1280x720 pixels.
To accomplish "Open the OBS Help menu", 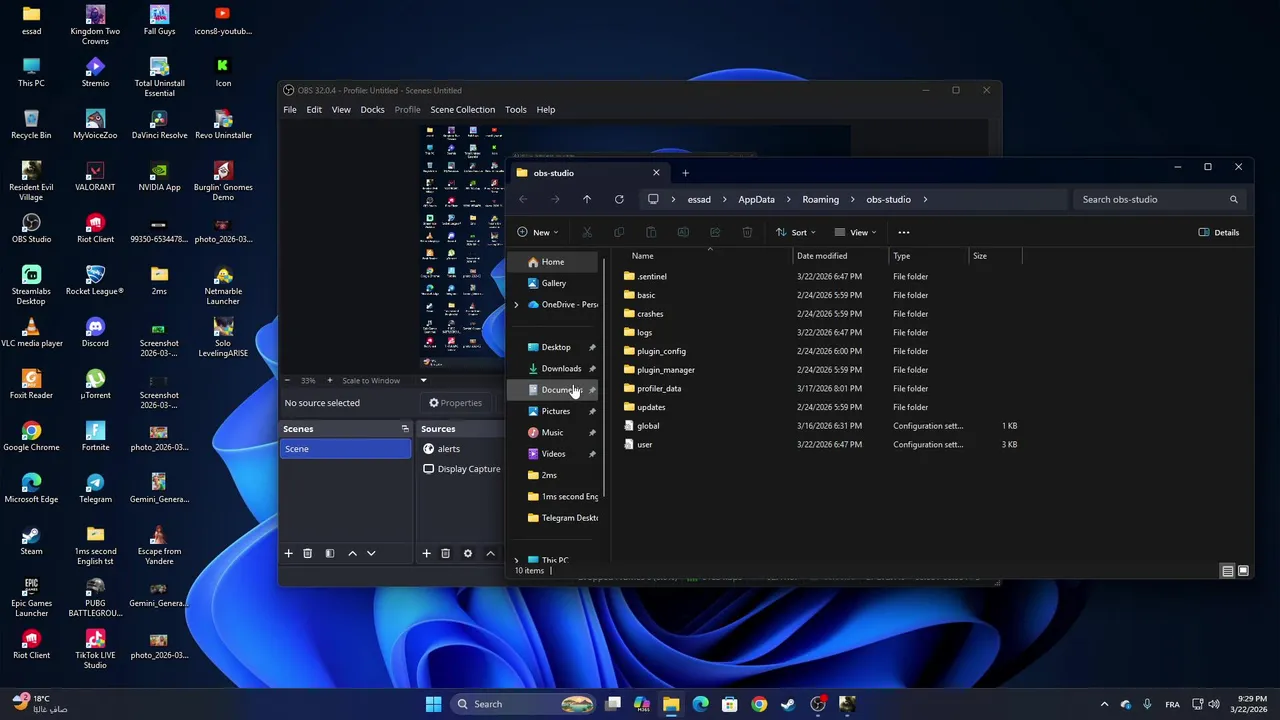I will [x=545, y=110].
